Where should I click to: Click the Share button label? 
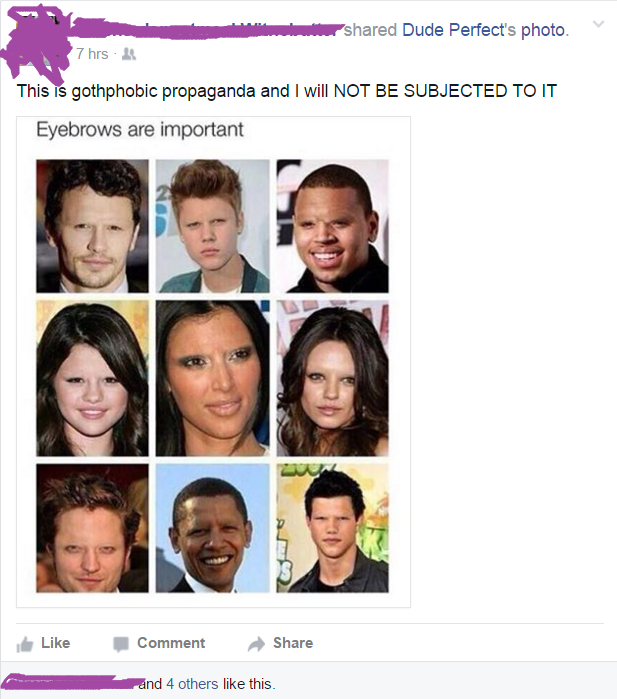click(293, 643)
